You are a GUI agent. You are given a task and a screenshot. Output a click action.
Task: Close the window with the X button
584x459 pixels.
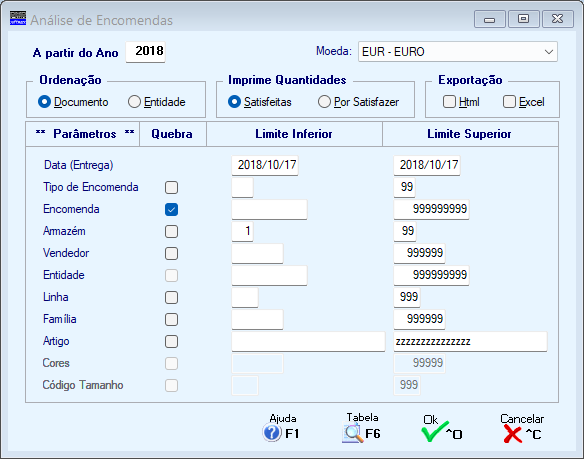[558, 19]
